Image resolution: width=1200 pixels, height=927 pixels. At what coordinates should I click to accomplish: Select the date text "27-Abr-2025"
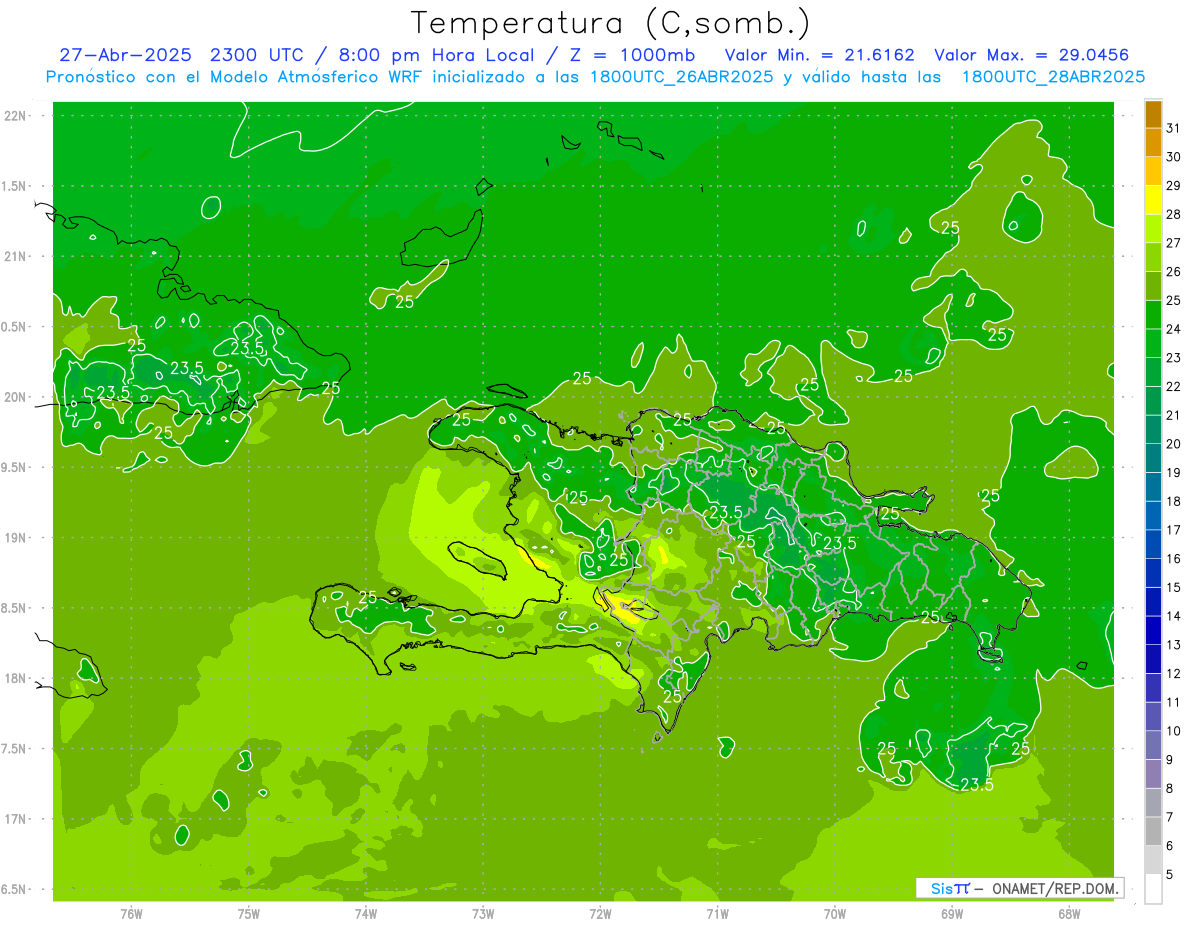pos(126,55)
